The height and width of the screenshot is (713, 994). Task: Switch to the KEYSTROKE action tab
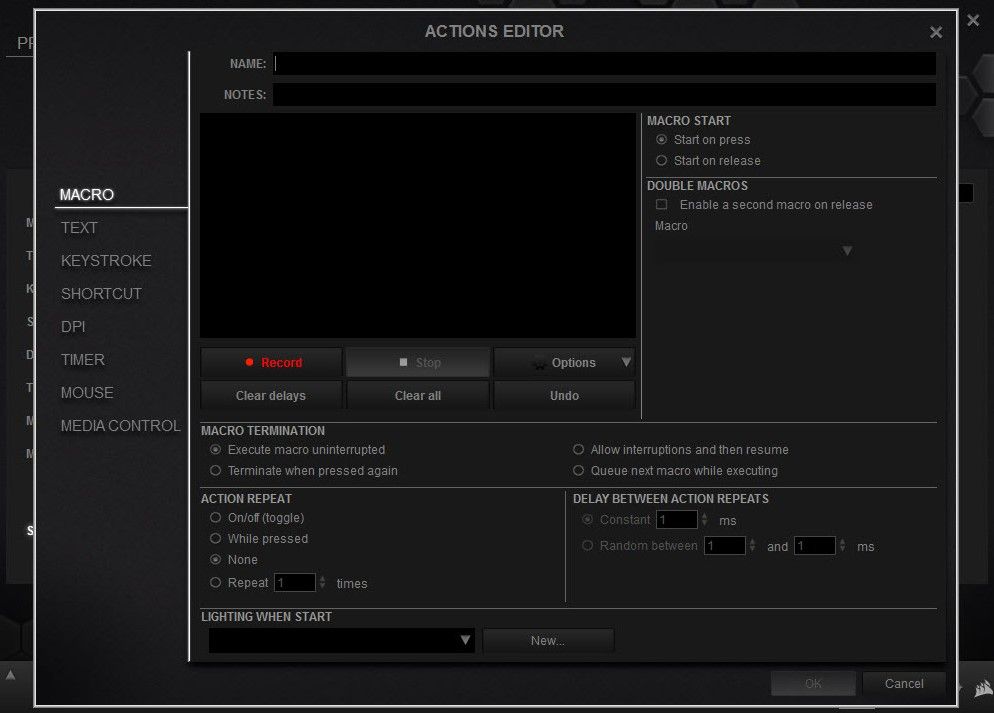click(106, 261)
